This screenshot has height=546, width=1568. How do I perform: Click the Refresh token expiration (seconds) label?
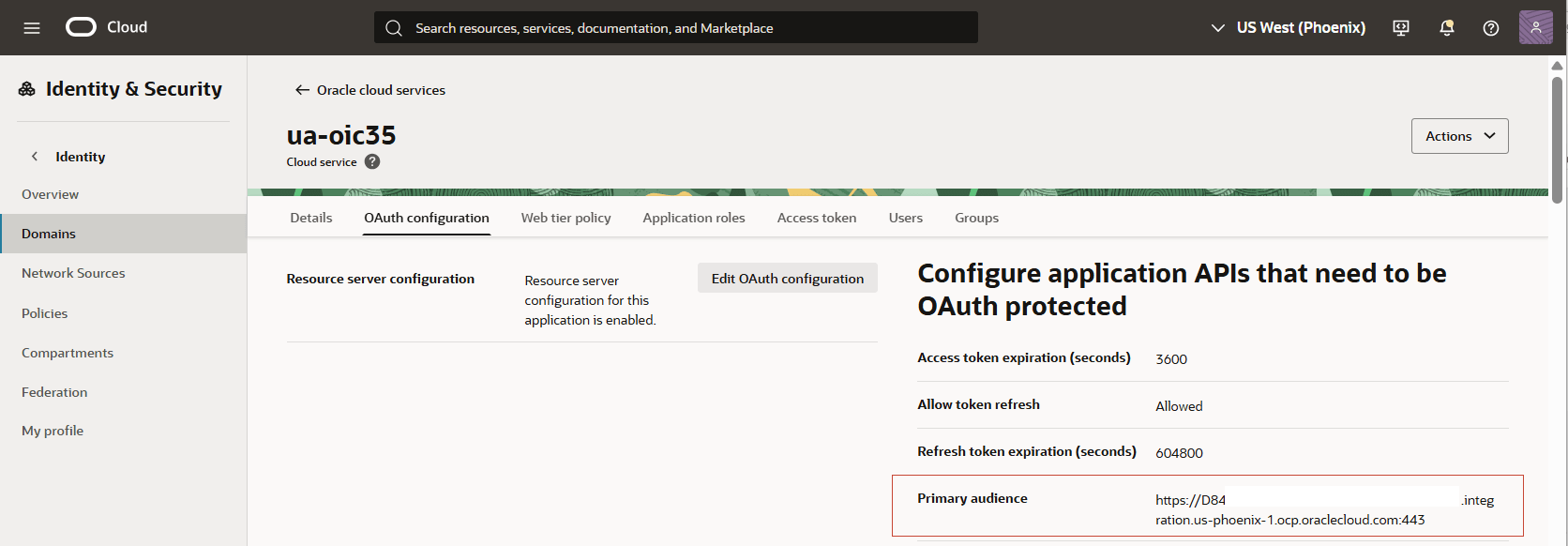tap(1027, 451)
